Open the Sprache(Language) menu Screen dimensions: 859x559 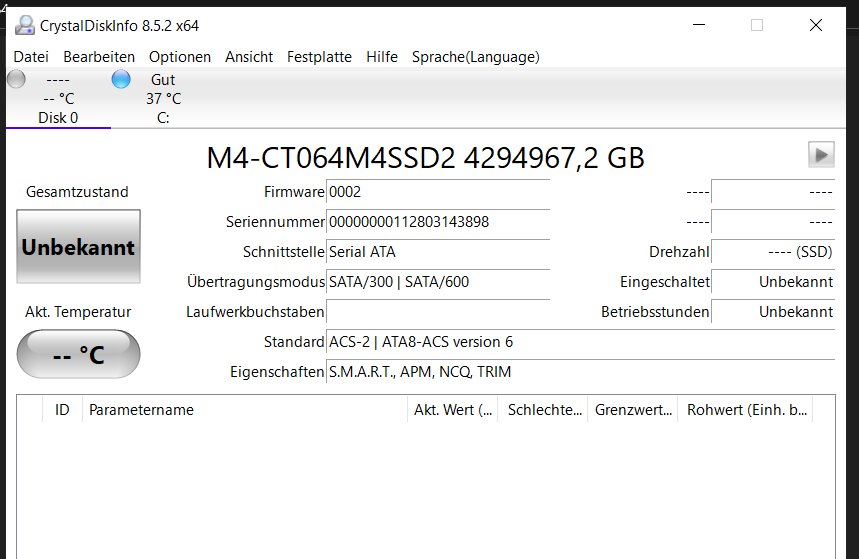coord(476,57)
